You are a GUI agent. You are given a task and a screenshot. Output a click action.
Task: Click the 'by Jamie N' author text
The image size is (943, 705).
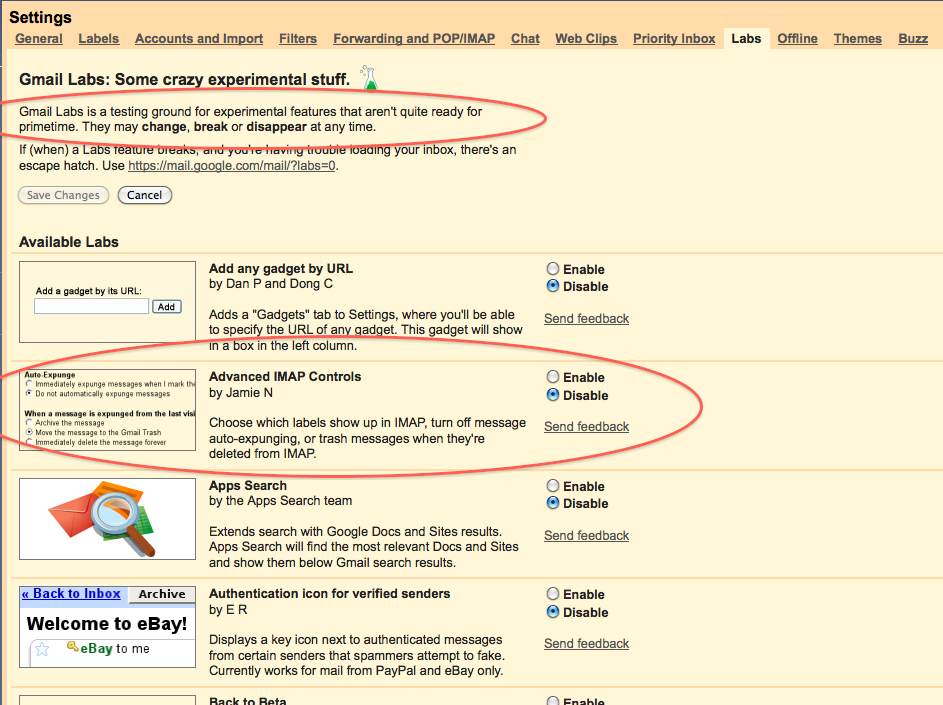241,393
